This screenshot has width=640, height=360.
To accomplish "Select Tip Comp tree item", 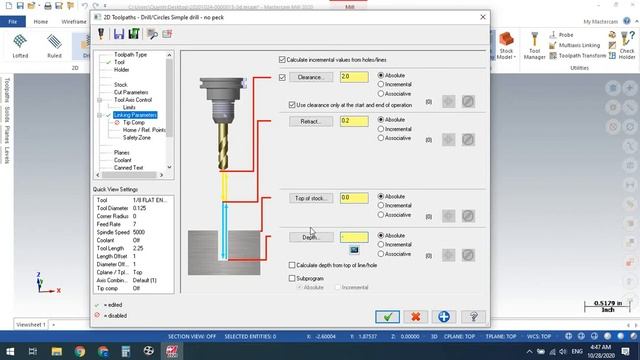I will coord(134,122).
